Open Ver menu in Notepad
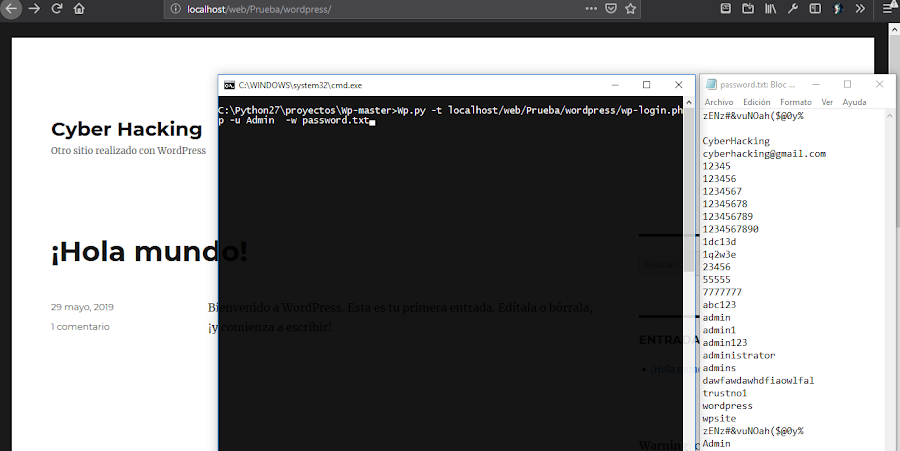 827,102
